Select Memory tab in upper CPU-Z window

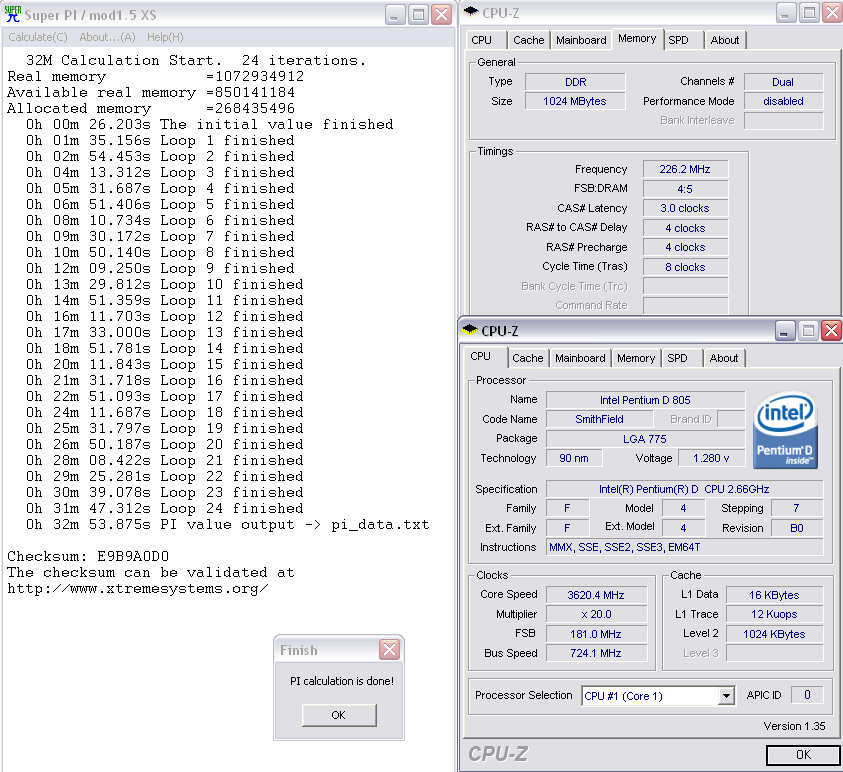coord(637,39)
